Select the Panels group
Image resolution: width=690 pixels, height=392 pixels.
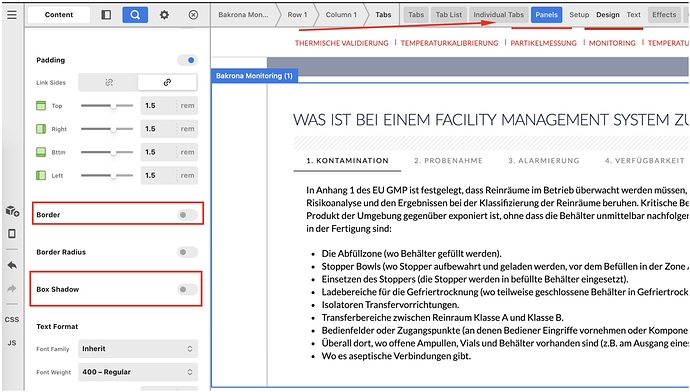pyautogui.click(x=547, y=15)
